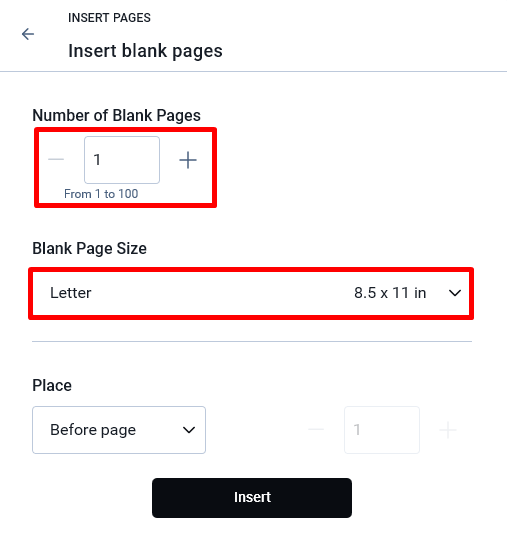This screenshot has height=550, width=507.
Task: Open the Before page placement dropdown
Action: tap(119, 430)
